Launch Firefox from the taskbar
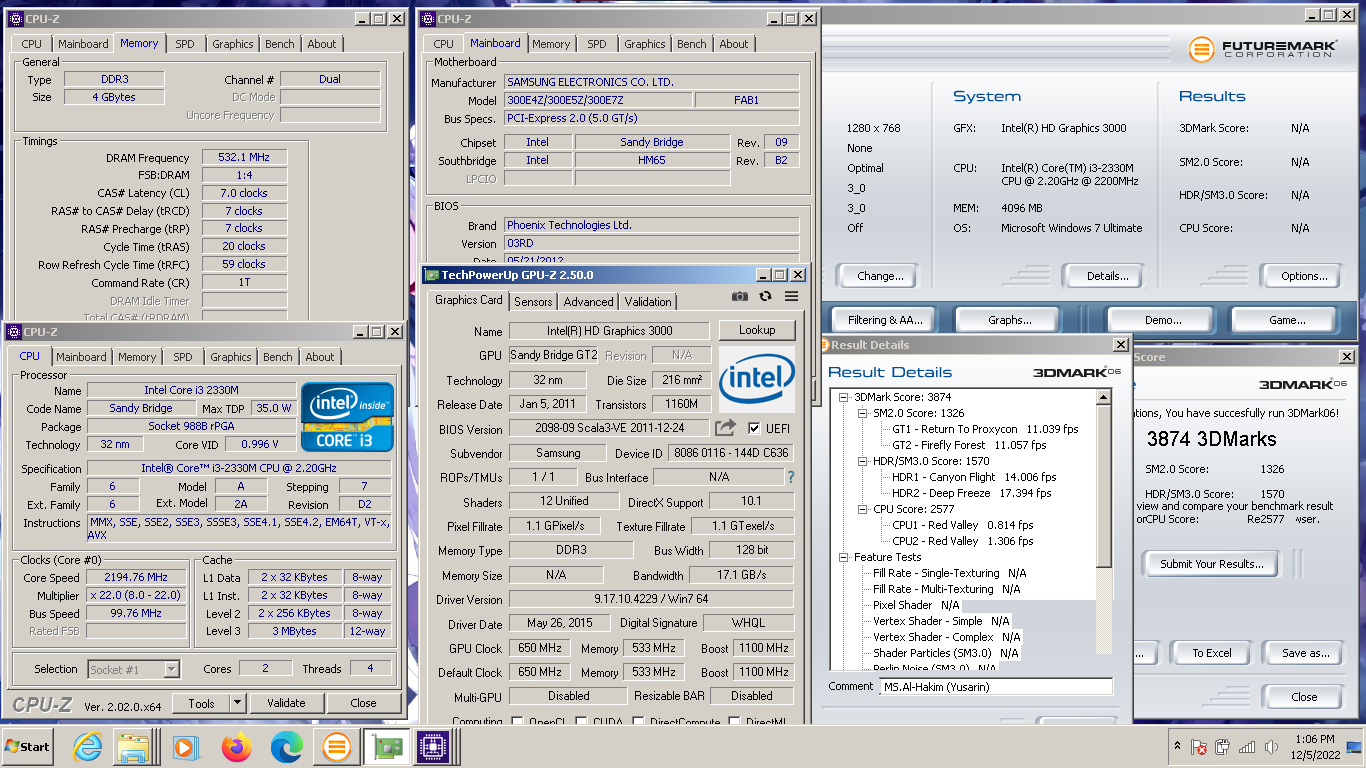Viewport: 1366px width, 768px height. (x=237, y=747)
